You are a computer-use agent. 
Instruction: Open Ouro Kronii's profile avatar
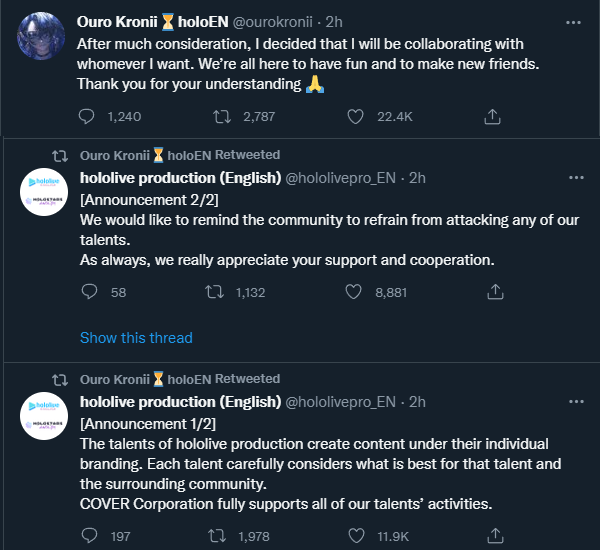[43, 37]
